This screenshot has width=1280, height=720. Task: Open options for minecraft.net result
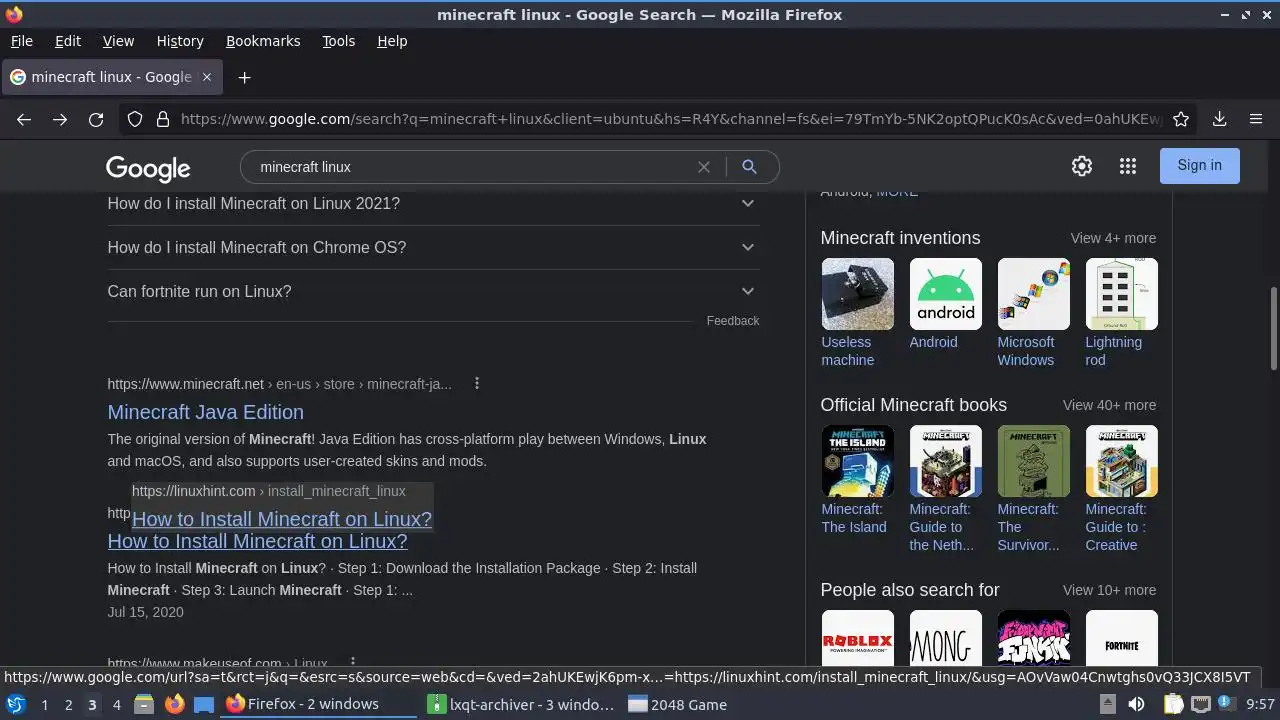coord(477,383)
